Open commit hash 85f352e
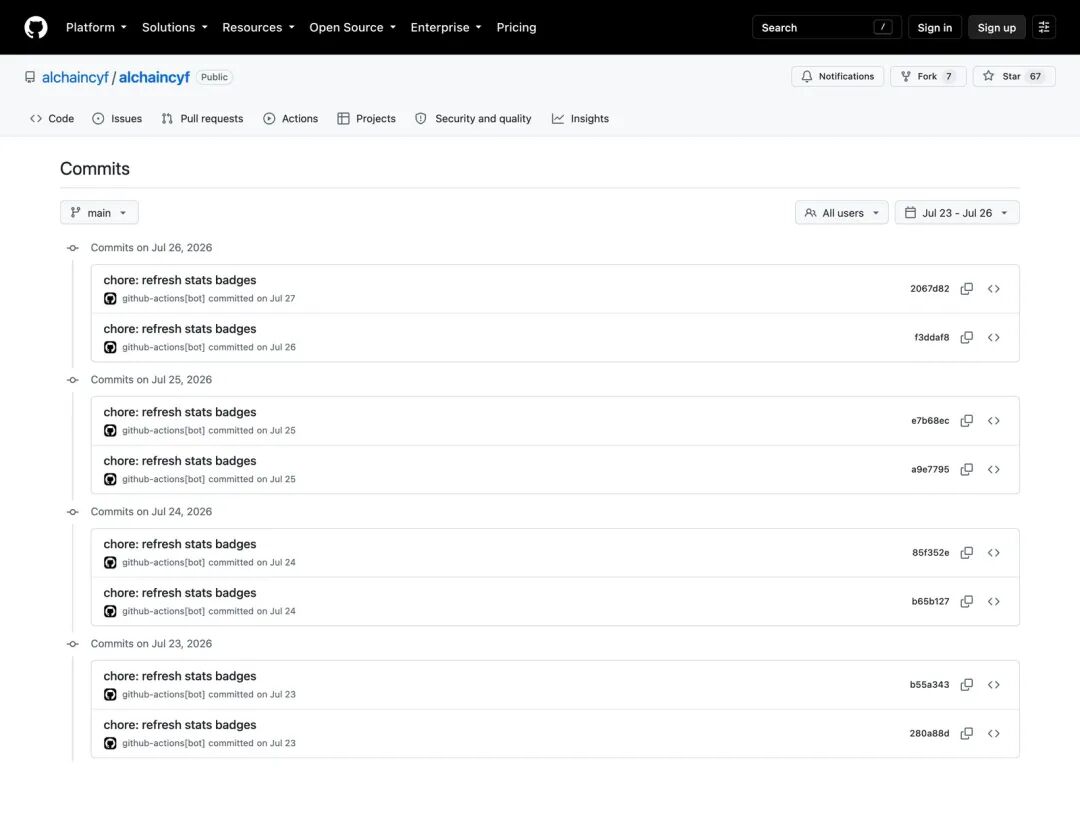 (931, 553)
